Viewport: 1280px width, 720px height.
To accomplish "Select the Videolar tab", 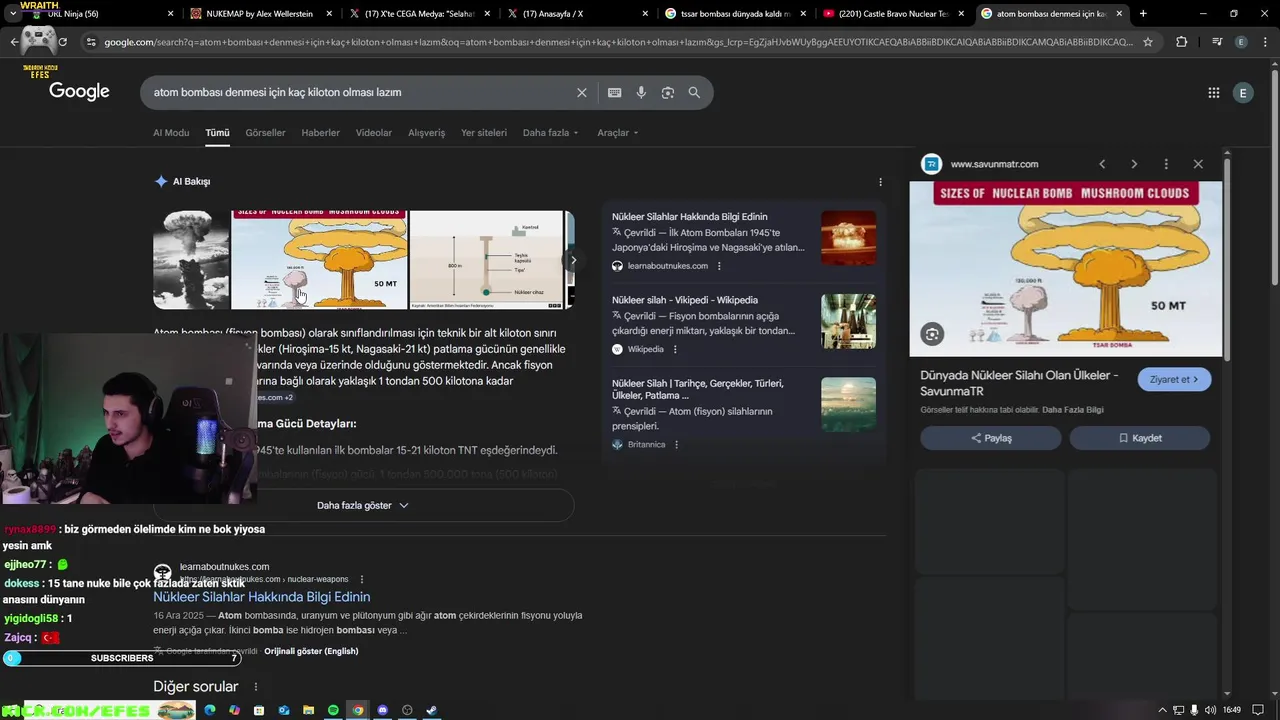I will click(374, 133).
